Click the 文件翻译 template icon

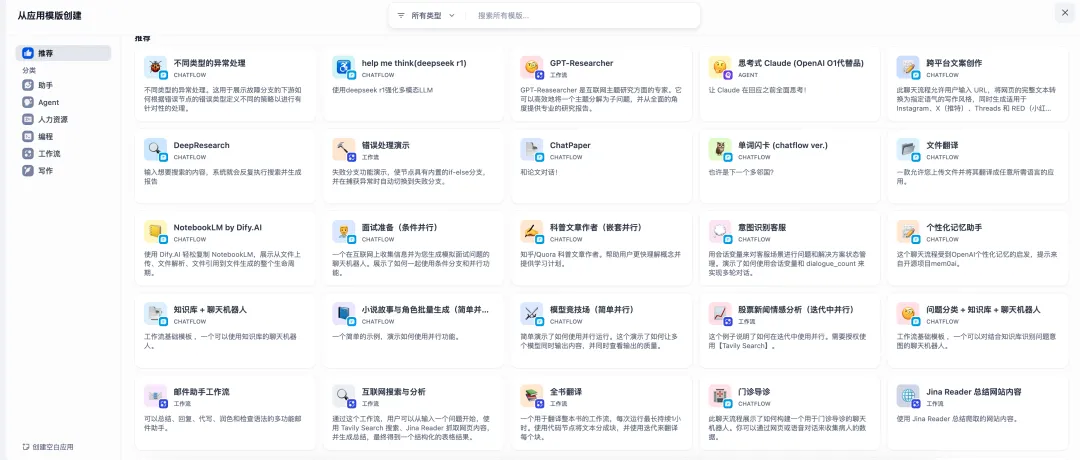pyautogui.click(x=908, y=150)
